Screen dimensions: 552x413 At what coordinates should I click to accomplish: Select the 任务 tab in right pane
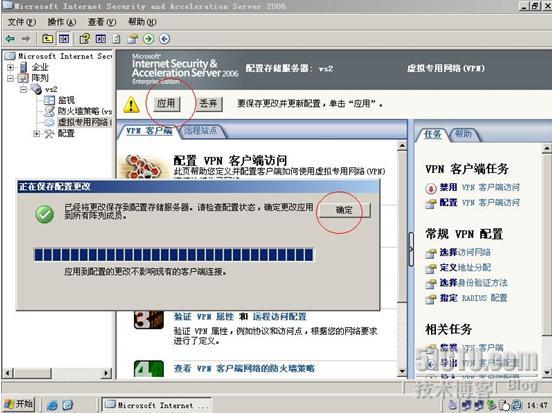click(x=433, y=134)
